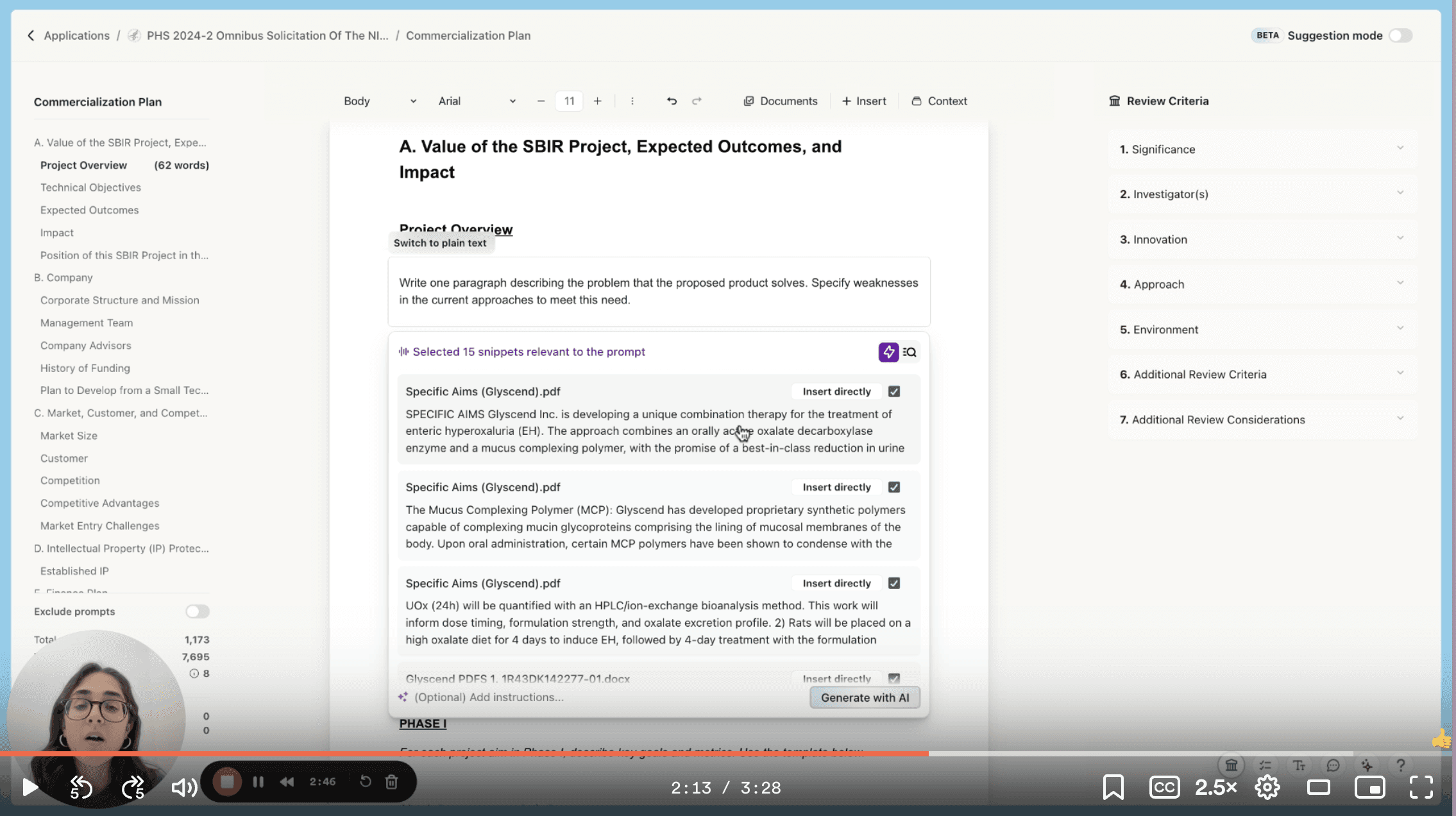
Task: Expand the Significance review criteria section
Action: [x=1399, y=148]
